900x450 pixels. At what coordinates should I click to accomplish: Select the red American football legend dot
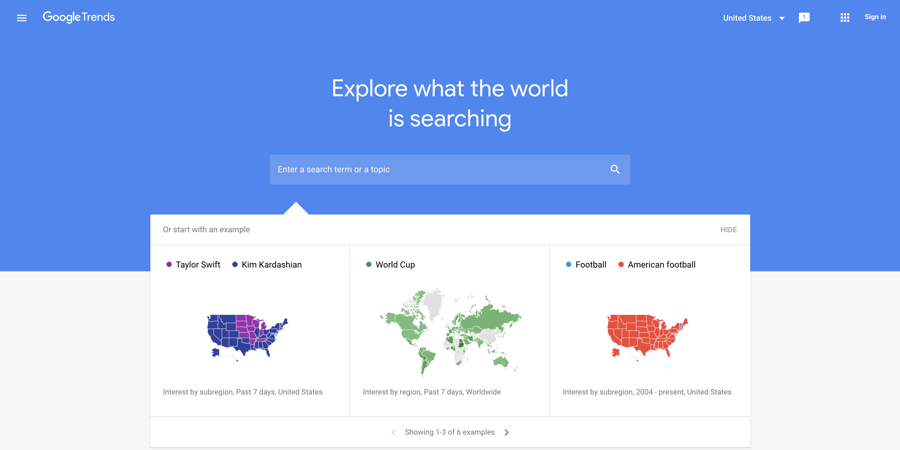(620, 265)
